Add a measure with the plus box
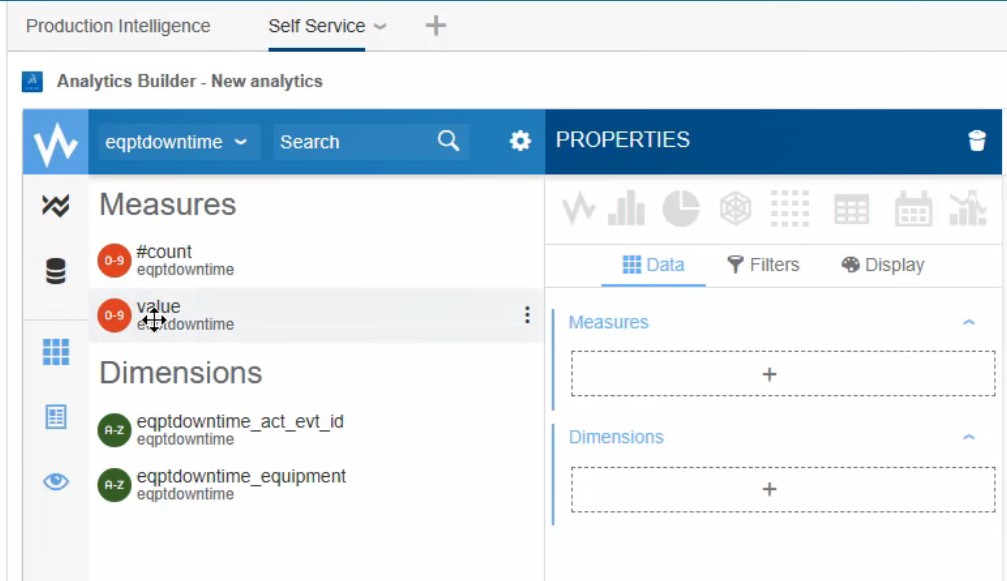Screen dimensions: 1007x581 pos(769,374)
